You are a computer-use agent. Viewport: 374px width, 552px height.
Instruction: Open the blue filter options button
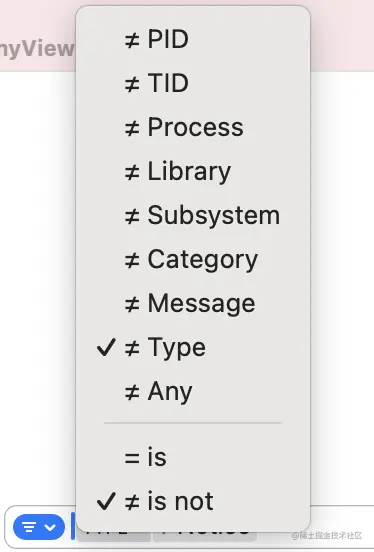tap(39, 527)
